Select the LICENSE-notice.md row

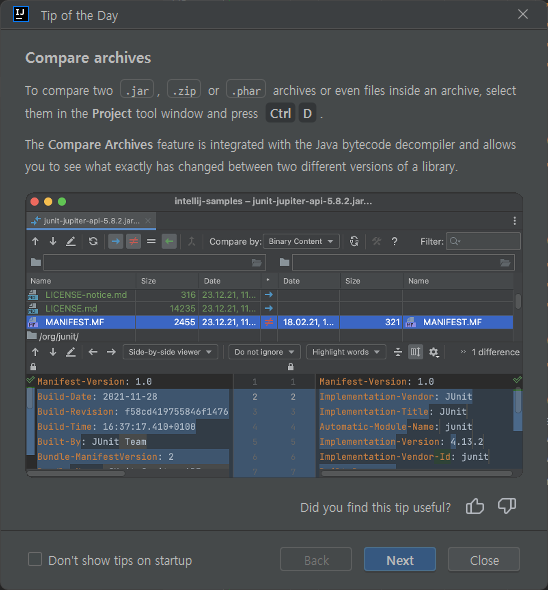tap(269, 295)
